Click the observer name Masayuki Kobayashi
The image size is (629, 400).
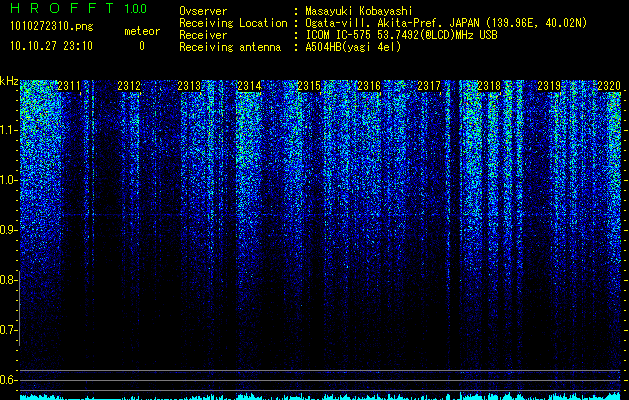click(359, 11)
